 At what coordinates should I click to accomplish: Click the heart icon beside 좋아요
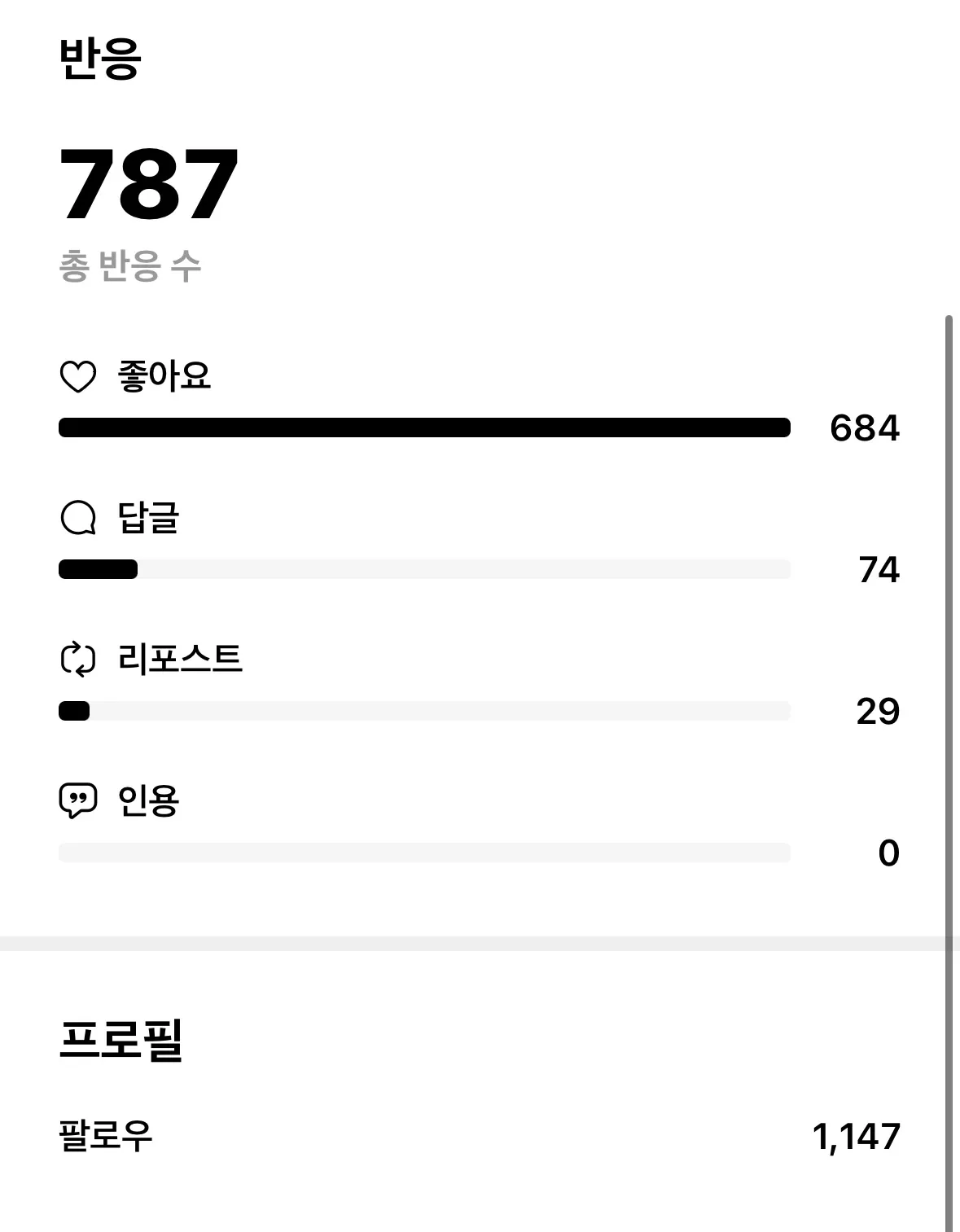pos(78,377)
